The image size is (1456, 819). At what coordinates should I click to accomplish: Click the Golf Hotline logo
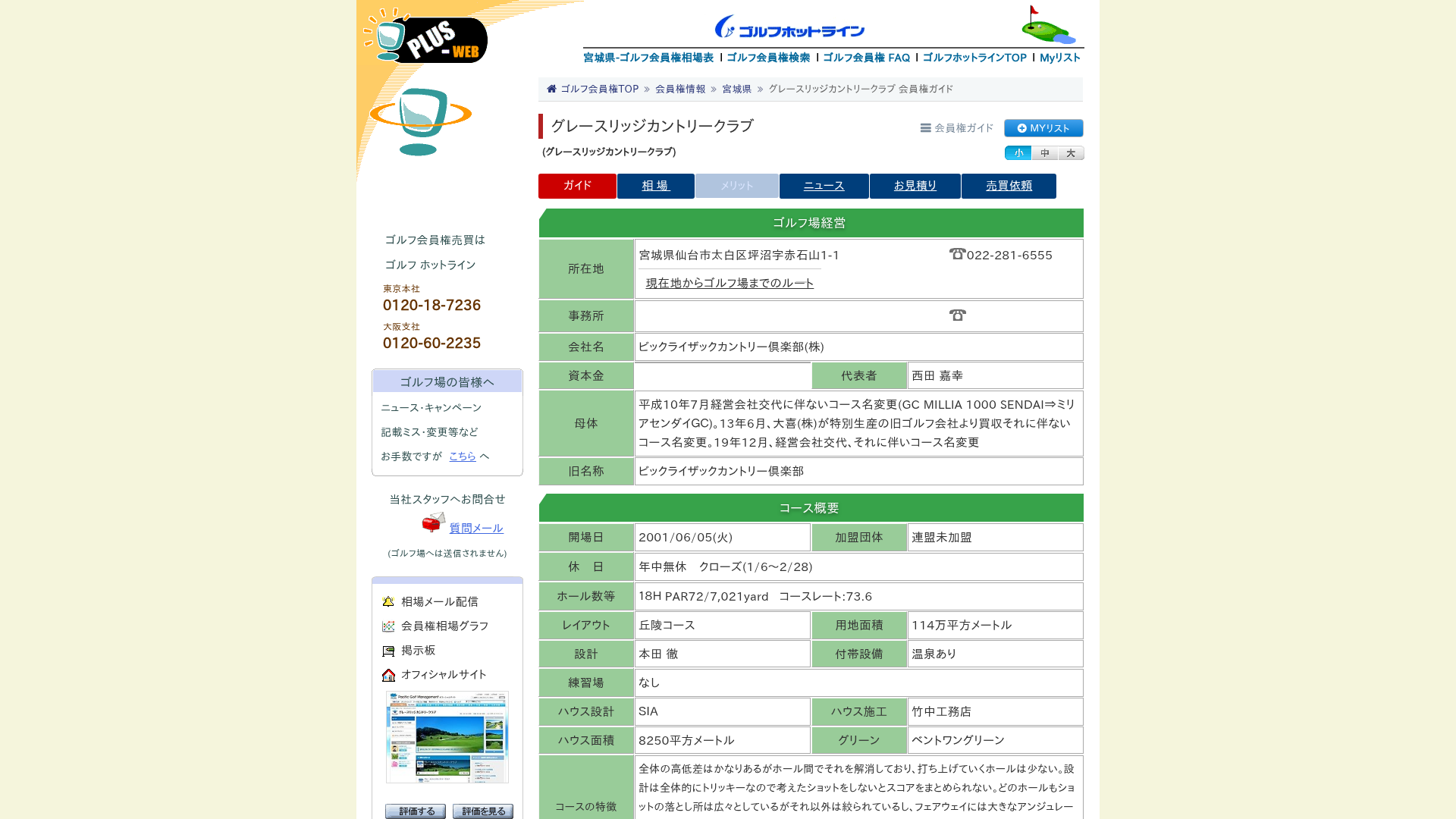click(x=789, y=27)
